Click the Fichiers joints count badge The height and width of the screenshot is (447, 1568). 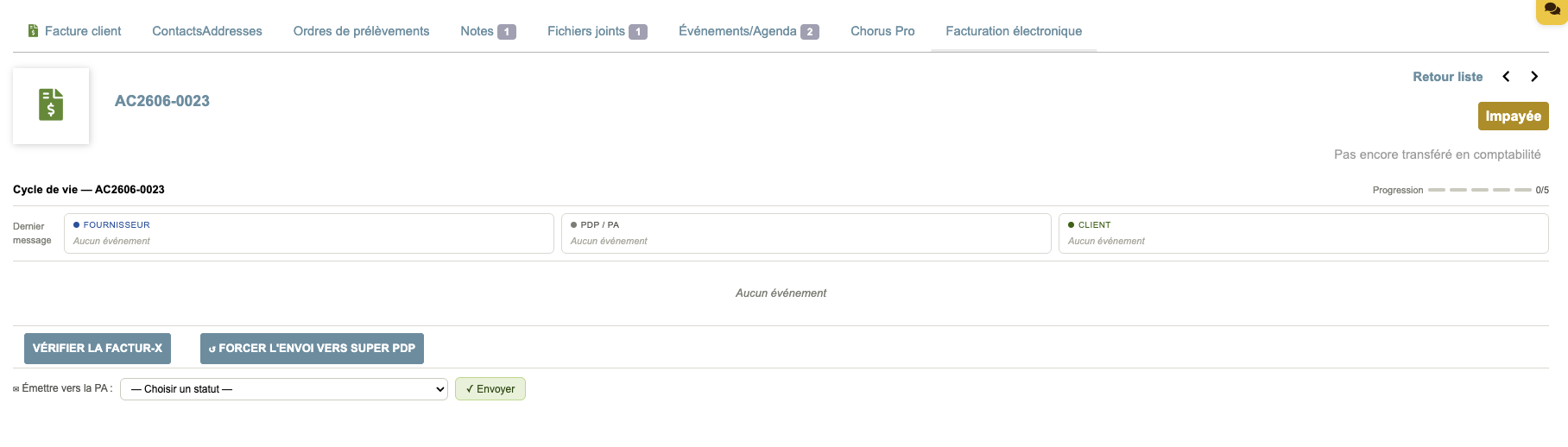638,32
